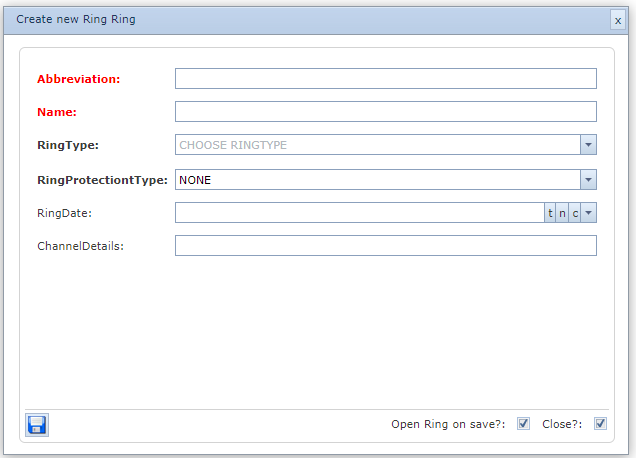Screen dimensions: 636x458
Task: Close the Create new Ring dialog
Action: [x=618, y=20]
